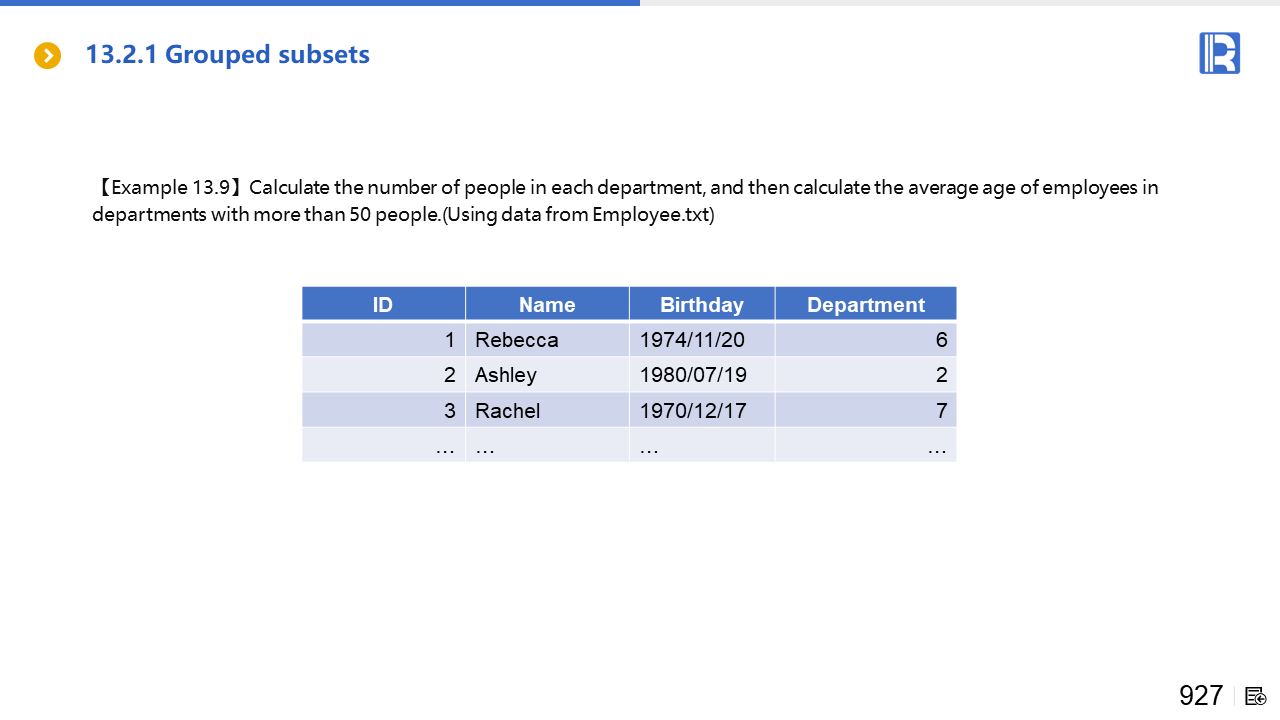This screenshot has height=720, width=1280.
Task: Click the Rebecca name cell
Action: pos(517,340)
